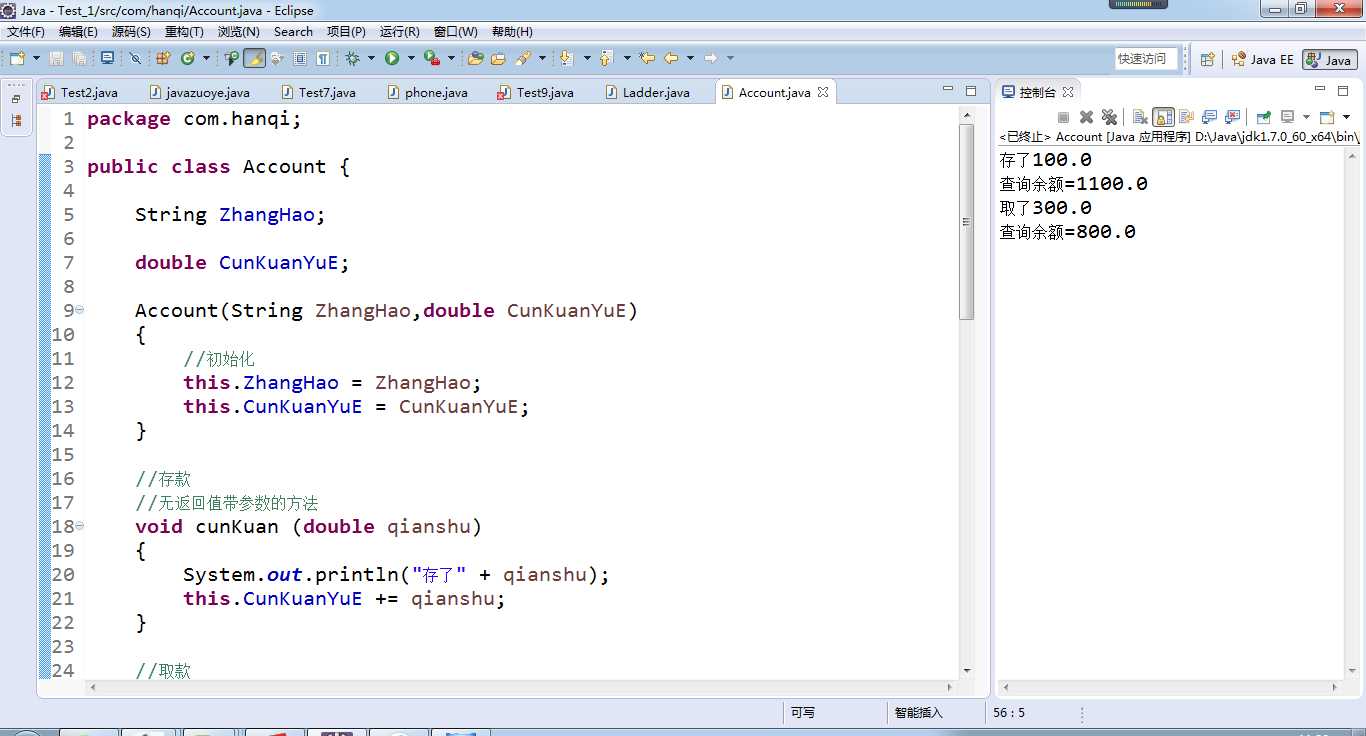Open dropdown beside New Java Class icon
This screenshot has height=736, width=1366.
(x=206, y=58)
